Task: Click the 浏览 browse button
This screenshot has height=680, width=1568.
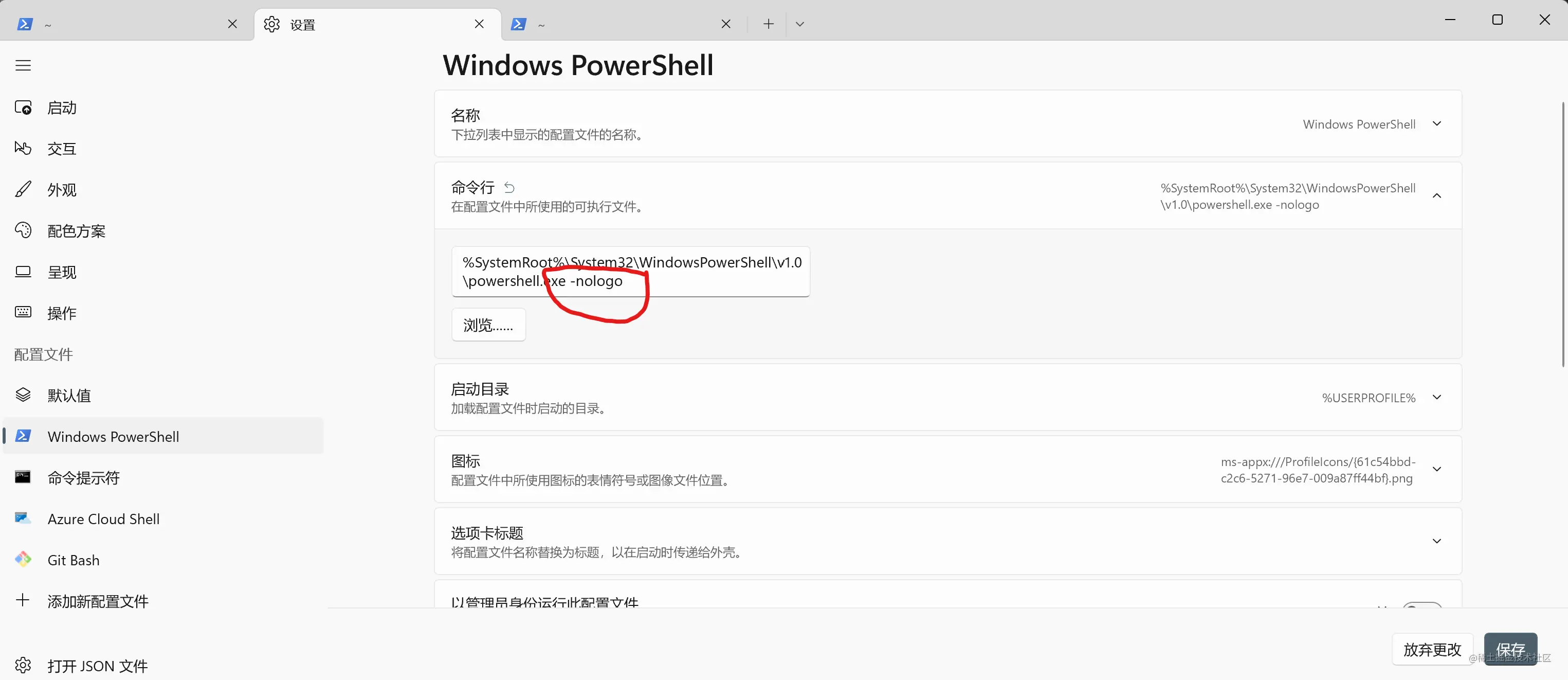Action: point(488,325)
